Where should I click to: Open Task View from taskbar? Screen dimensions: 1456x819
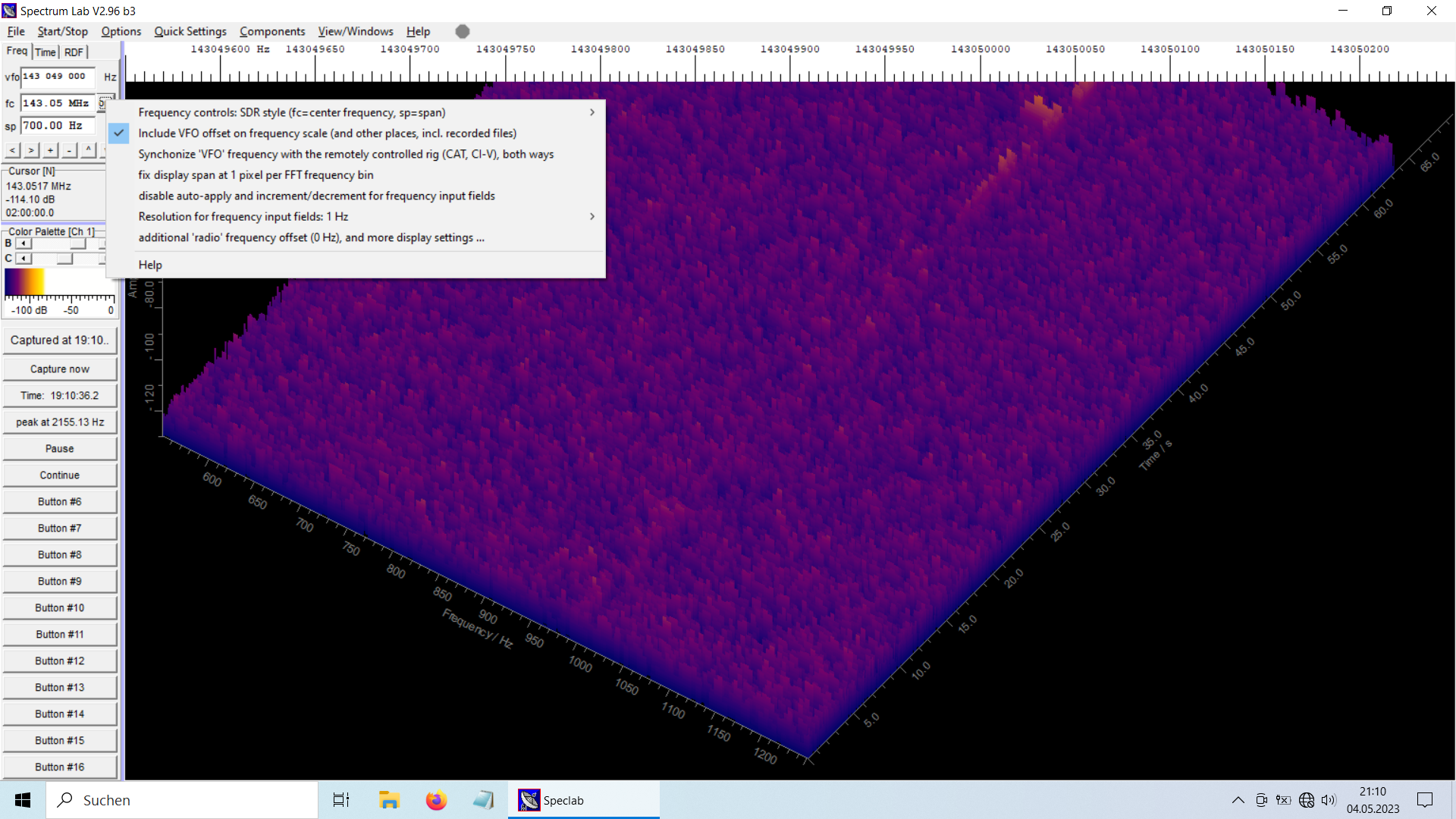pos(341,800)
